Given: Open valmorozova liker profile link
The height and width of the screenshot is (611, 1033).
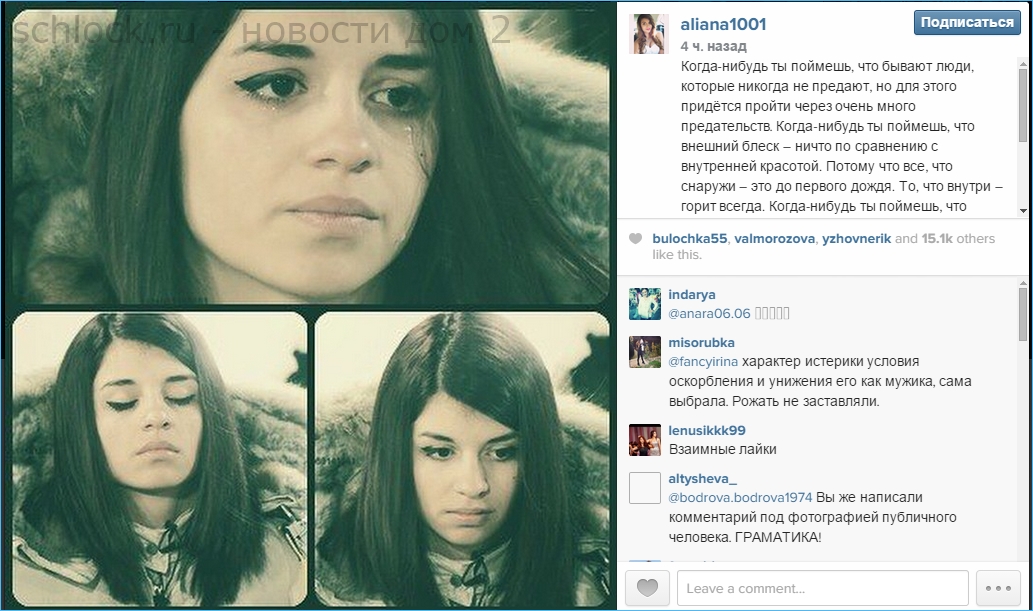Looking at the screenshot, I should pyautogui.click(x=774, y=239).
